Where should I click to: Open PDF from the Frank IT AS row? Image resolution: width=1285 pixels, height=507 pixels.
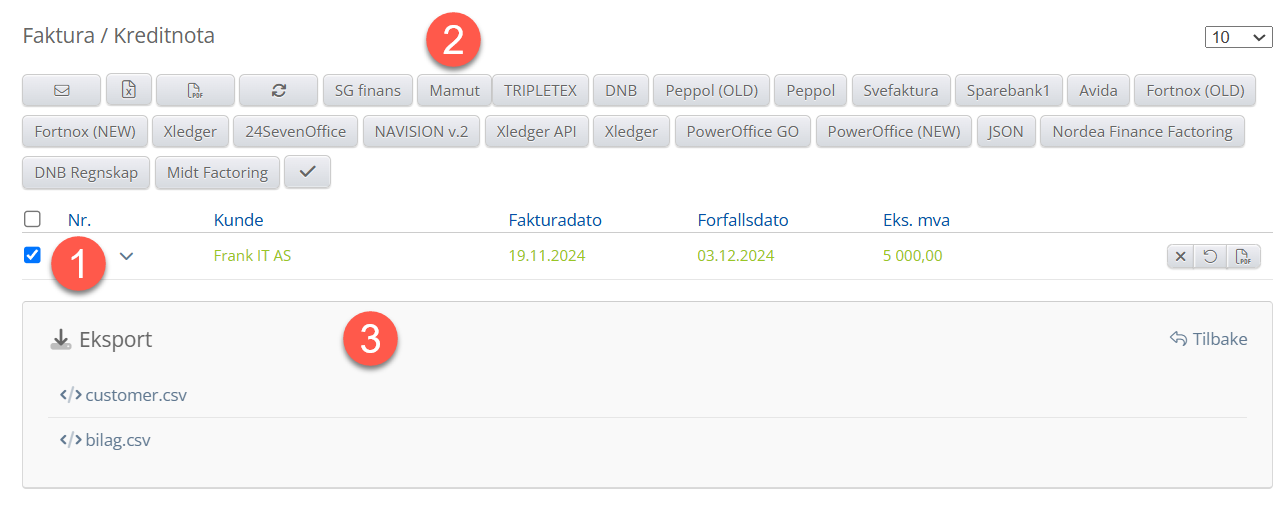1243,257
